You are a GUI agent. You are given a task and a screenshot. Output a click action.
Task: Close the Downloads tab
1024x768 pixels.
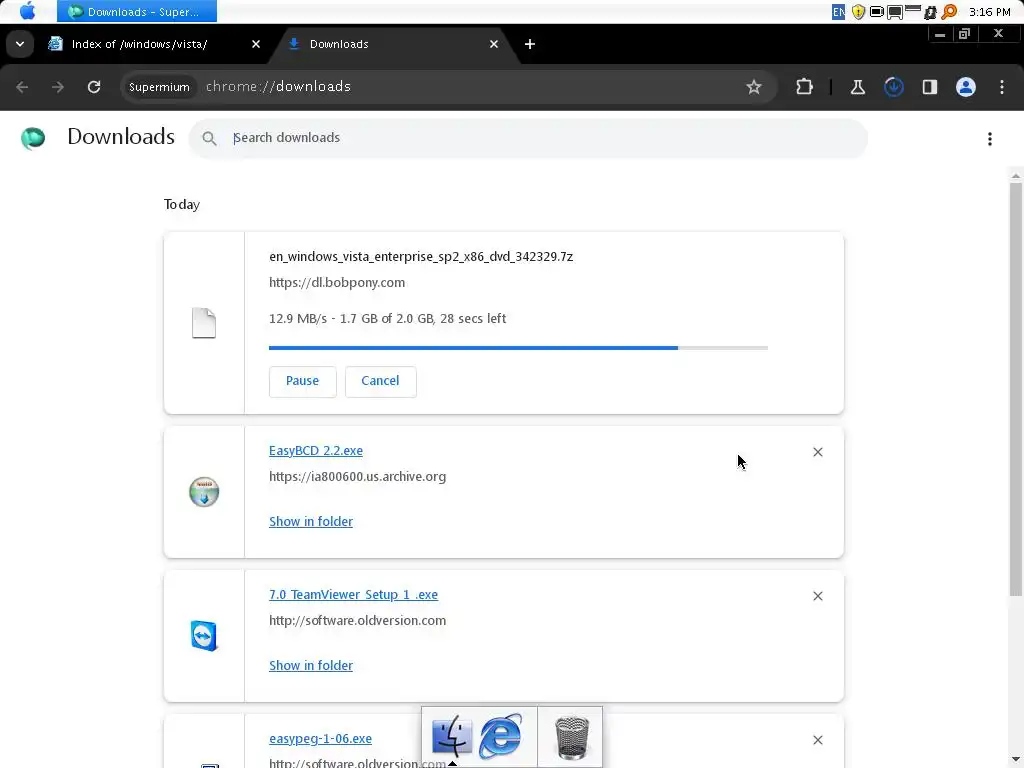point(494,44)
